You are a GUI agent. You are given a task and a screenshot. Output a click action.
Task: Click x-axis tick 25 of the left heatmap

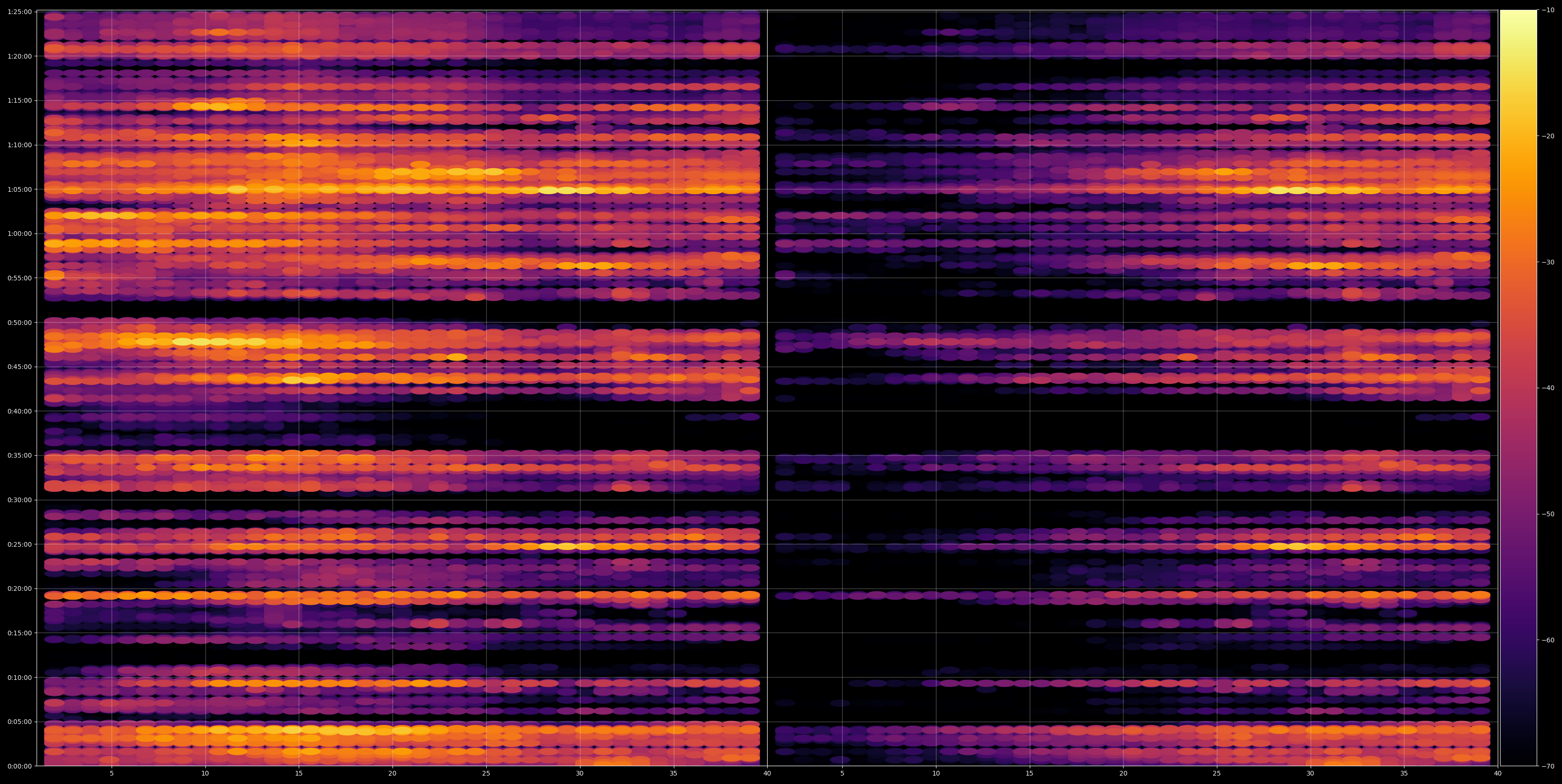(486, 774)
